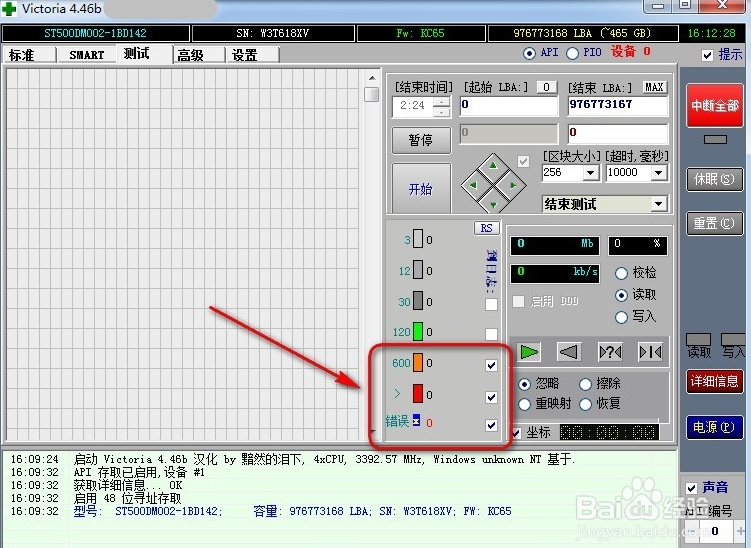Toggle the 30 ms row checkbox
The image size is (751, 548).
tap(491, 304)
